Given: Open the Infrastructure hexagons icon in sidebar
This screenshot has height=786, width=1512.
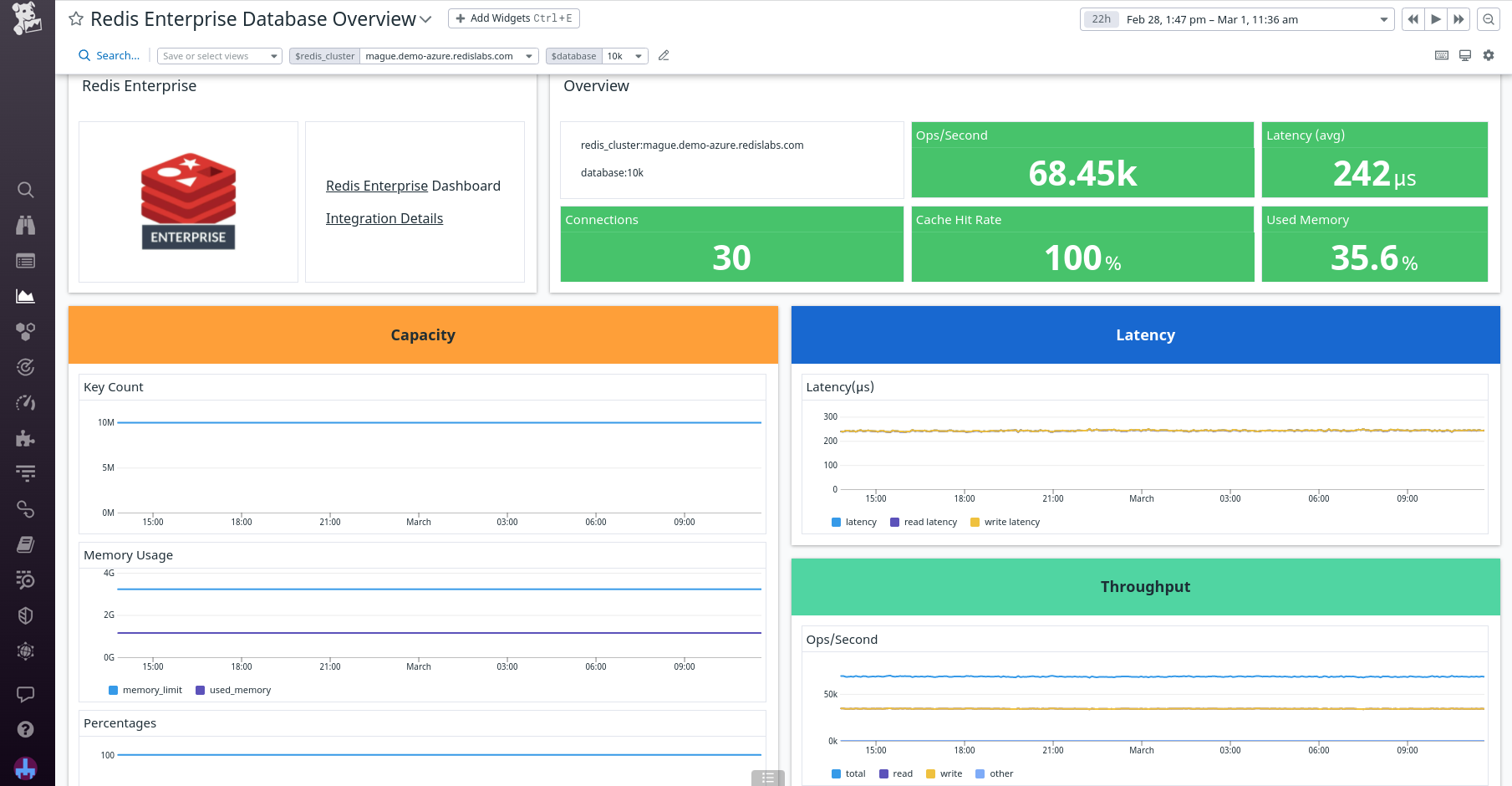Looking at the screenshot, I should (x=26, y=331).
